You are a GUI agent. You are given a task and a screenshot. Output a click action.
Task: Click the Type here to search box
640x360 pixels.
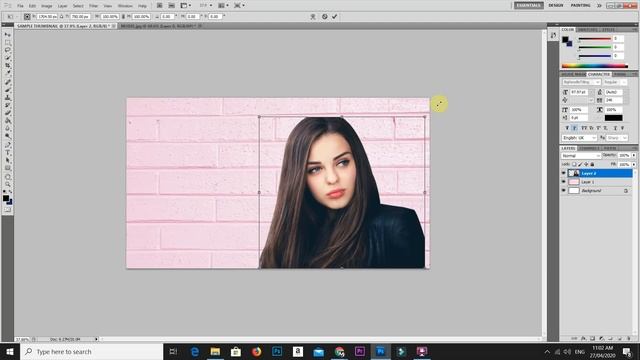pyautogui.click(x=91, y=351)
